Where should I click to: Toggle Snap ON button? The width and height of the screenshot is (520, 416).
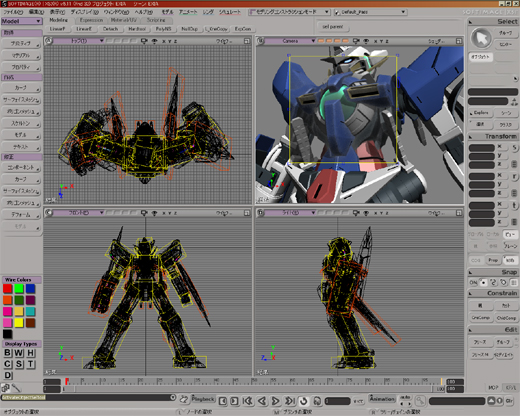[x=473, y=282]
